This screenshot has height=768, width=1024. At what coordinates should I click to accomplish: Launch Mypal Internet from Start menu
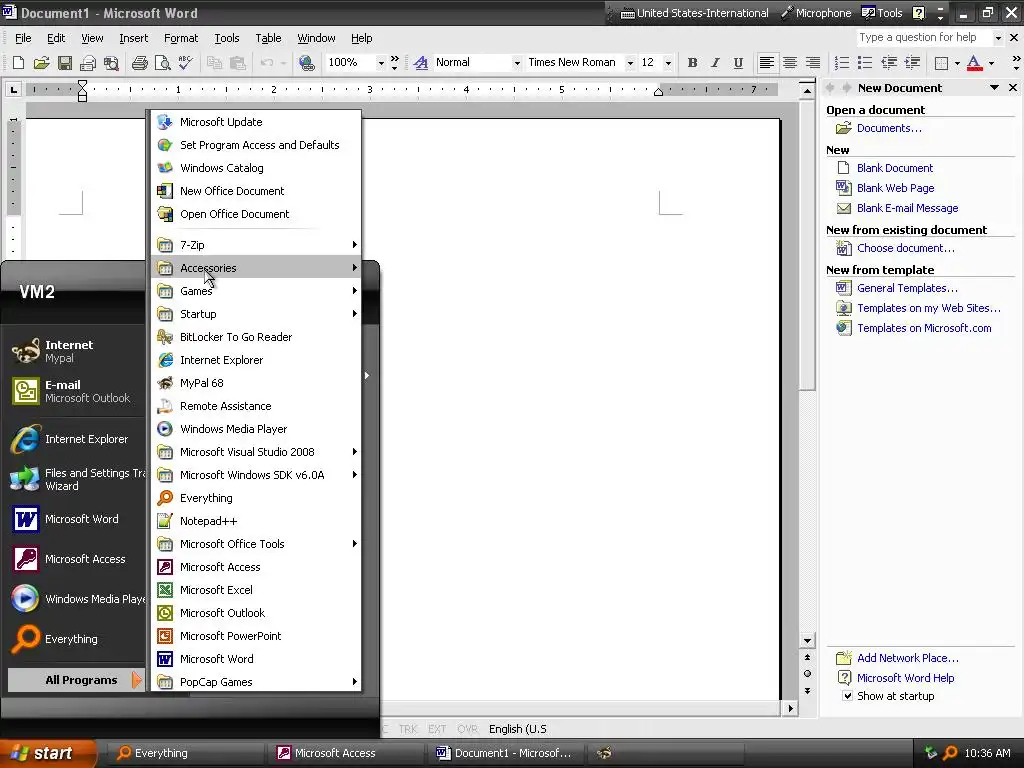pyautogui.click(x=75, y=351)
